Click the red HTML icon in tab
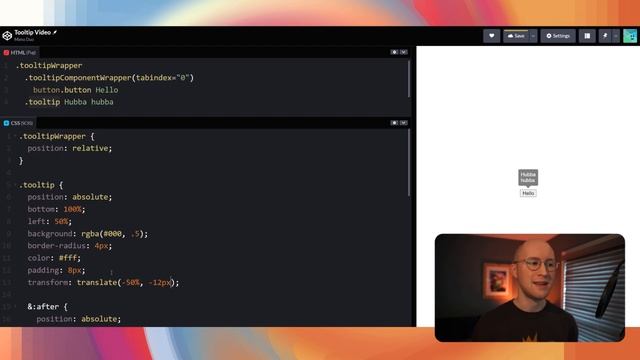 6,53
